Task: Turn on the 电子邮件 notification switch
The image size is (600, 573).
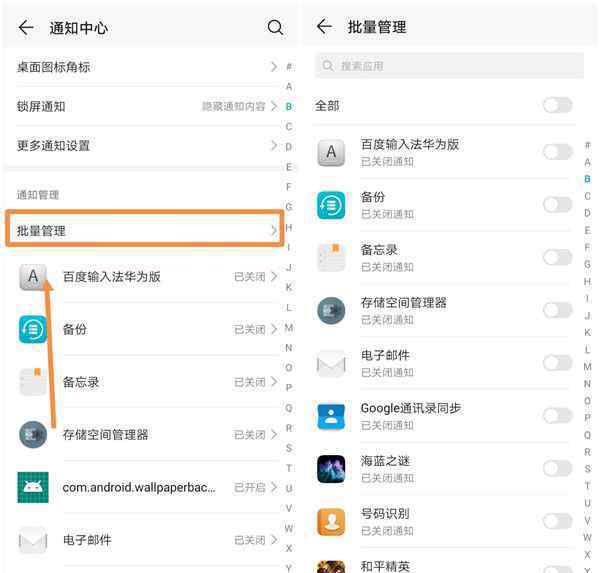Action: pos(558,363)
